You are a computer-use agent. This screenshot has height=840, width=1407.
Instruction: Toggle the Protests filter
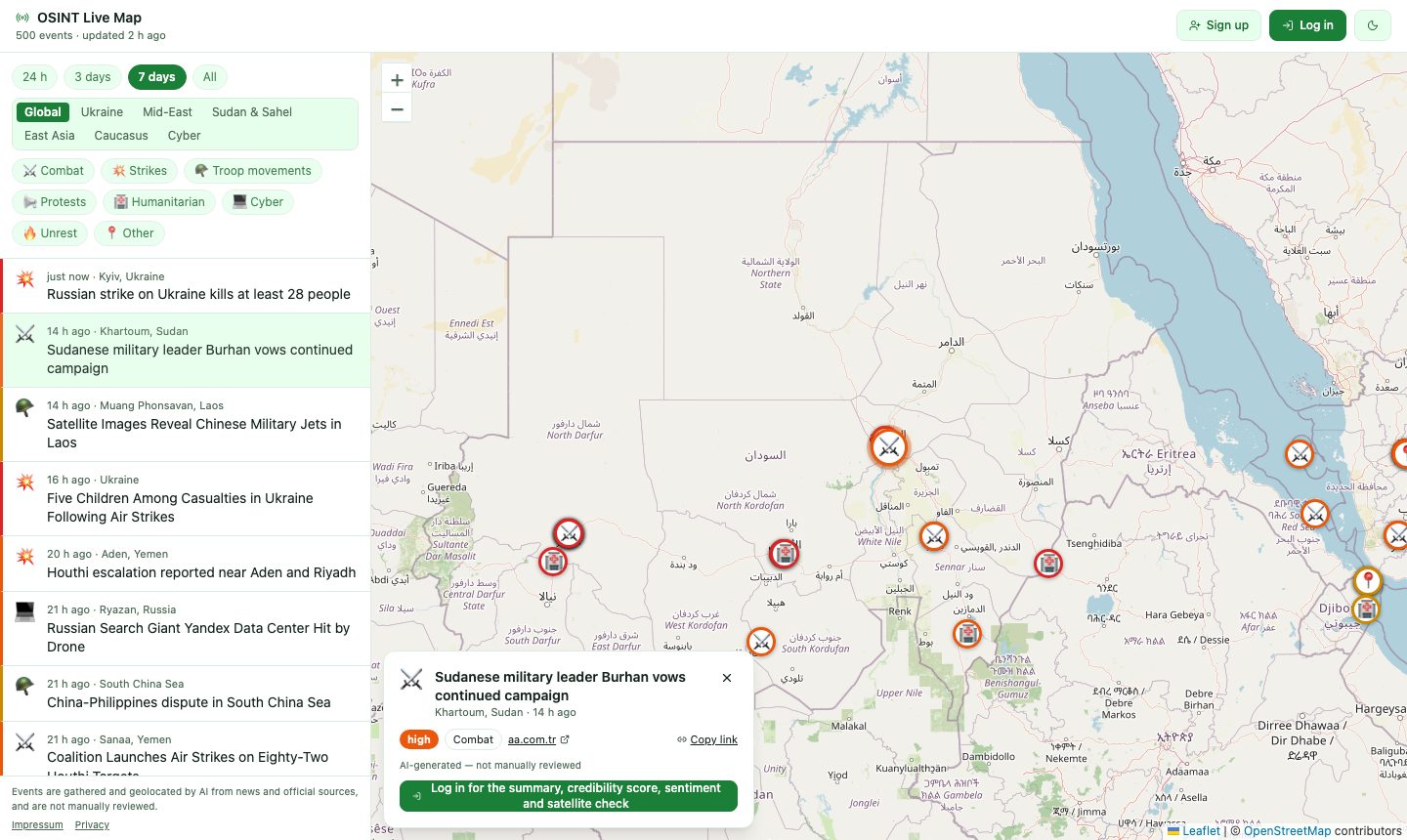[x=55, y=202]
